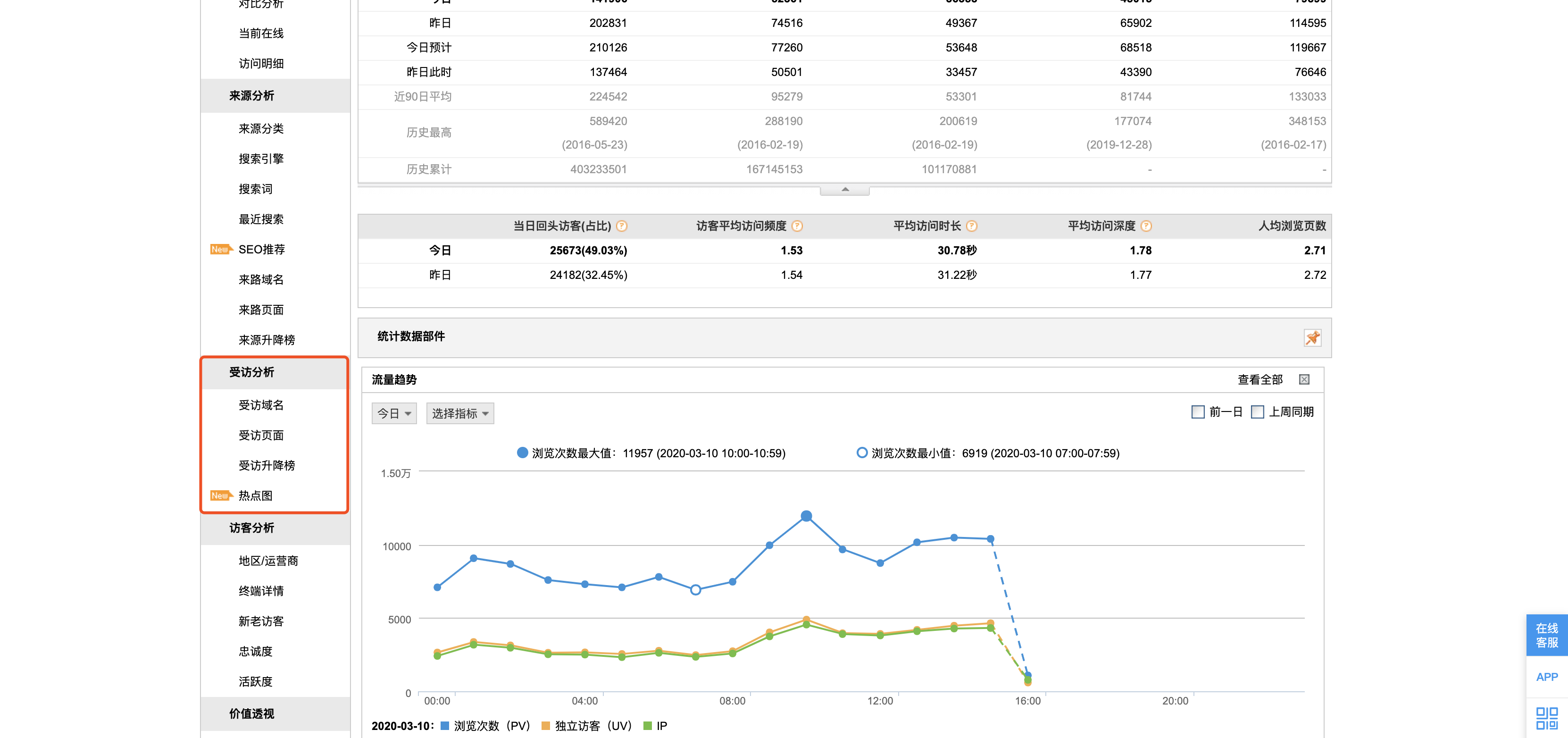Collapse the summary table using arrow handle
Image resolution: width=1568 pixels, height=738 pixels.
(x=844, y=190)
